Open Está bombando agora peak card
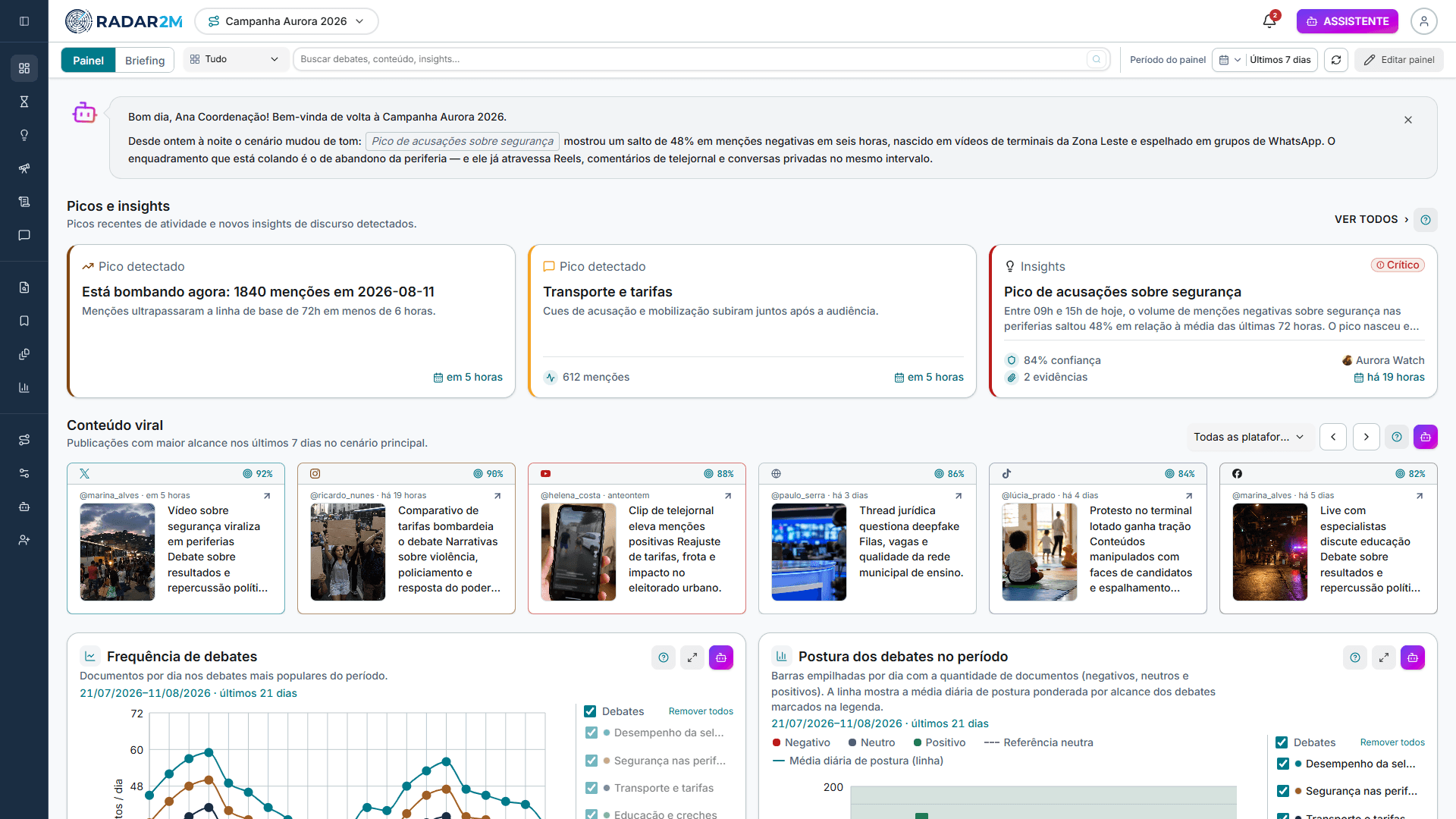The image size is (1456, 819). 291,321
